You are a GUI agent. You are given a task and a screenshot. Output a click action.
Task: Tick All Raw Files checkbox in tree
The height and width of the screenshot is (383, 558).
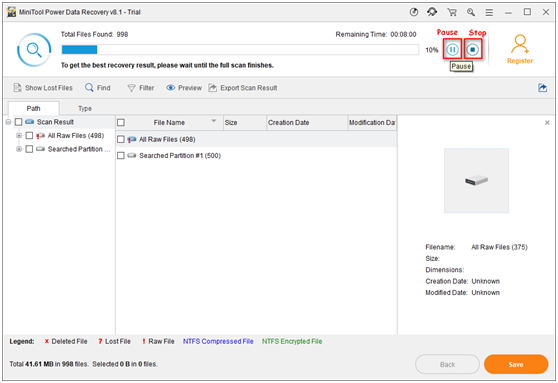pyautogui.click(x=29, y=136)
